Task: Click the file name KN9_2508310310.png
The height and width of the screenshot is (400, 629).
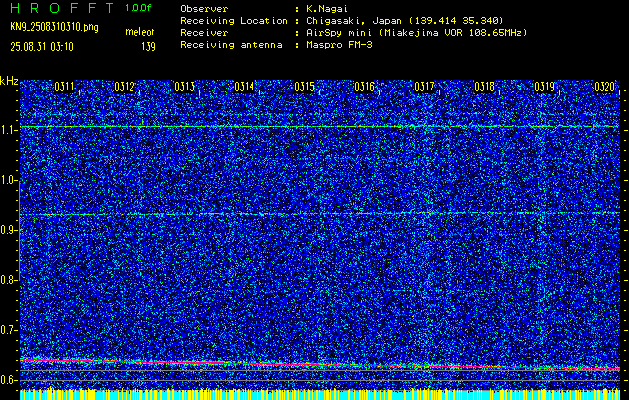Action: [x=54, y=27]
